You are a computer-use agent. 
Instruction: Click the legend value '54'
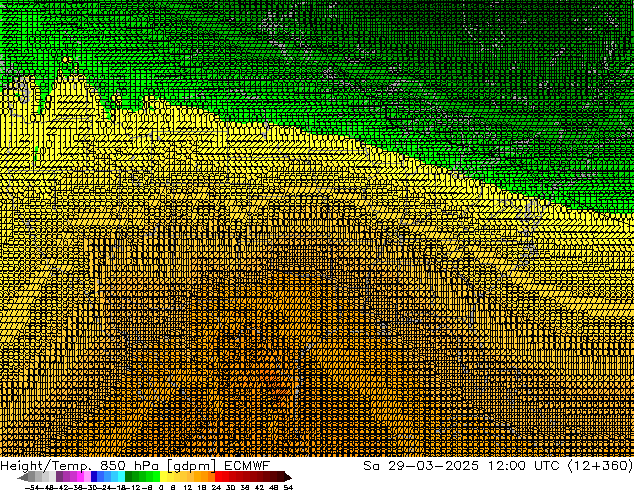[288, 488]
